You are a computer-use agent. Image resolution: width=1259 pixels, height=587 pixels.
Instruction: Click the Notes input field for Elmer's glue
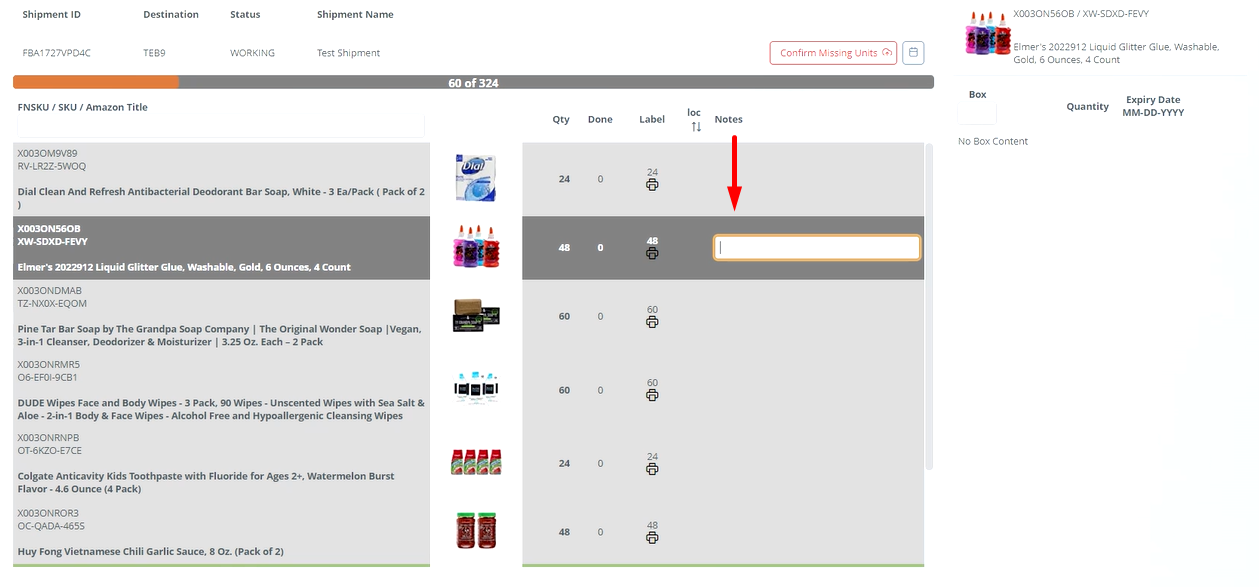(816, 247)
